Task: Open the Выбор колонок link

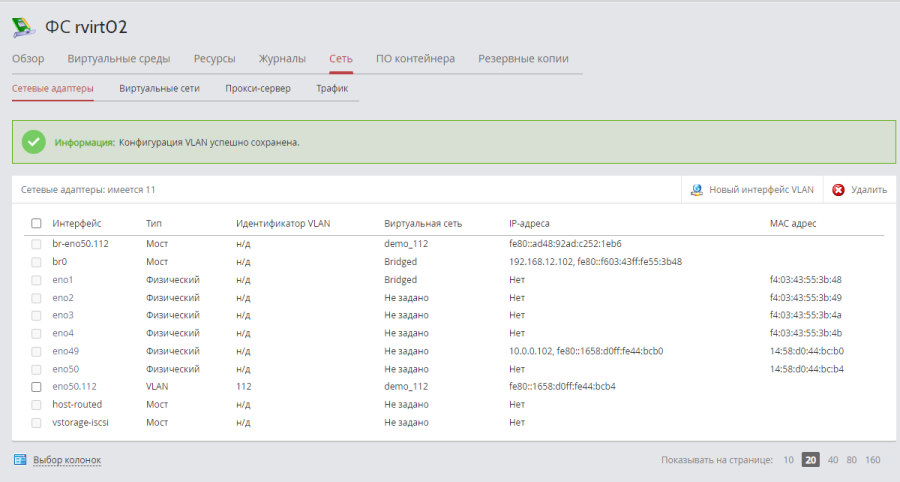Action: [x=67, y=460]
